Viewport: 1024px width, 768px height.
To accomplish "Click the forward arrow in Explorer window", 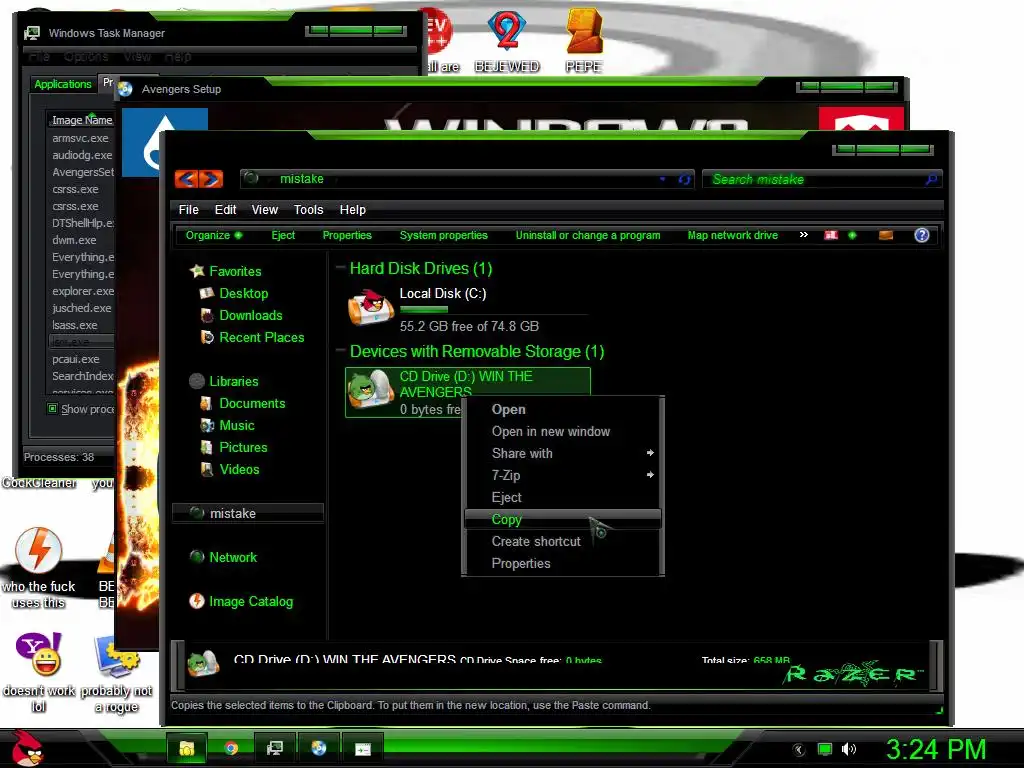I will click(x=212, y=179).
